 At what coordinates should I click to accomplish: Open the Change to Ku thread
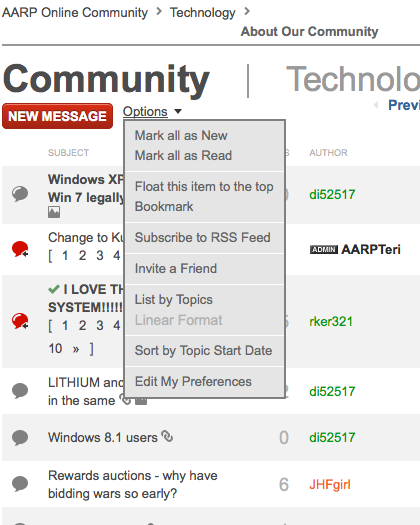point(86,238)
